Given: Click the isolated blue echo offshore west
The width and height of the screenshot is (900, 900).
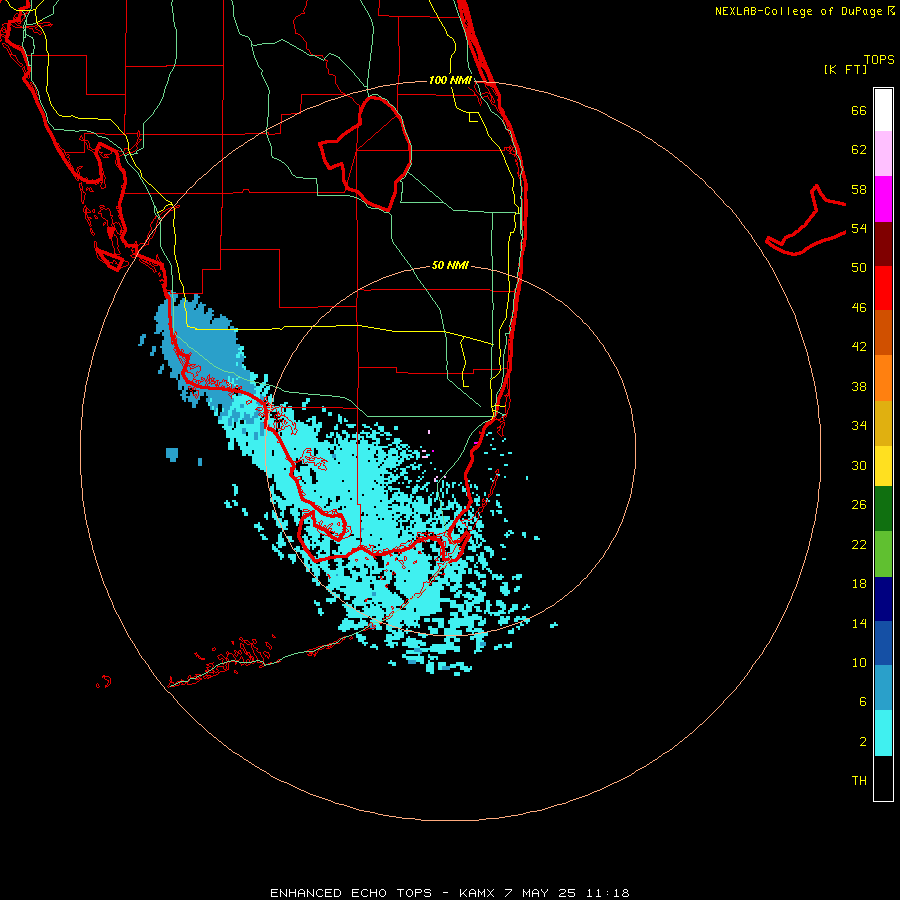Looking at the screenshot, I should tap(172, 454).
